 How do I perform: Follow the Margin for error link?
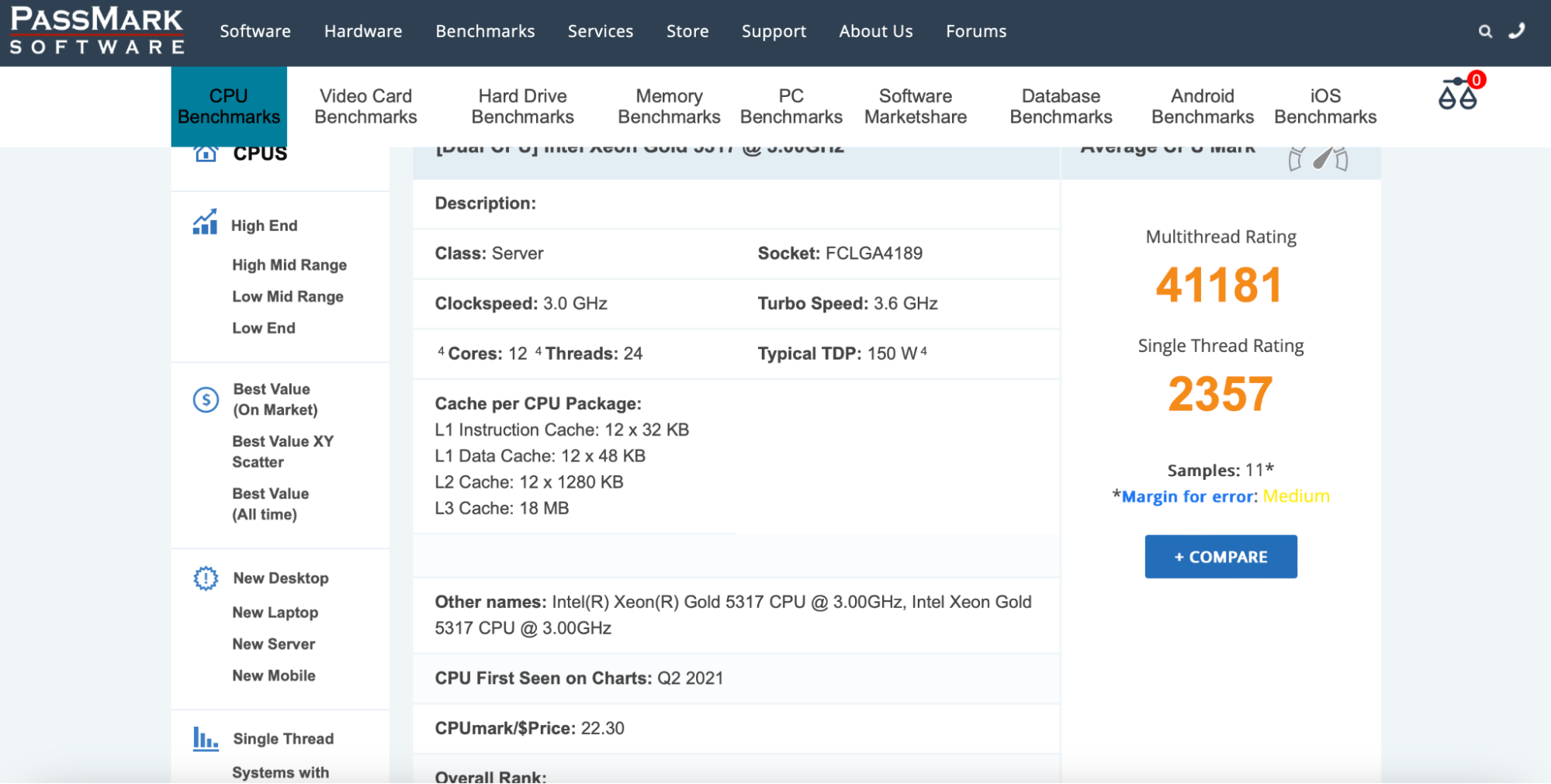(x=1188, y=496)
